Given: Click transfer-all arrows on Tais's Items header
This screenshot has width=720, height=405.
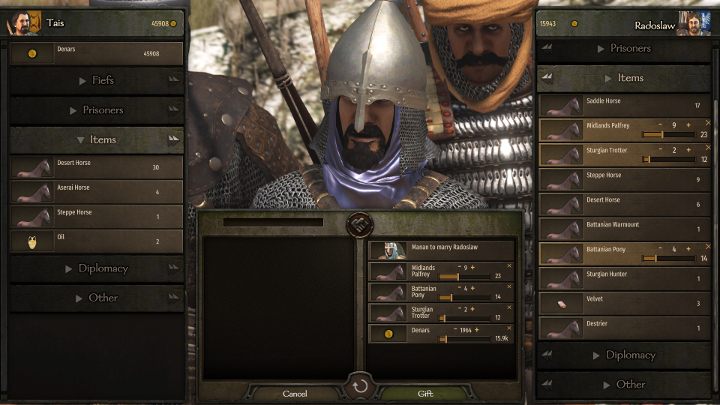Looking at the screenshot, I should 173,139.
